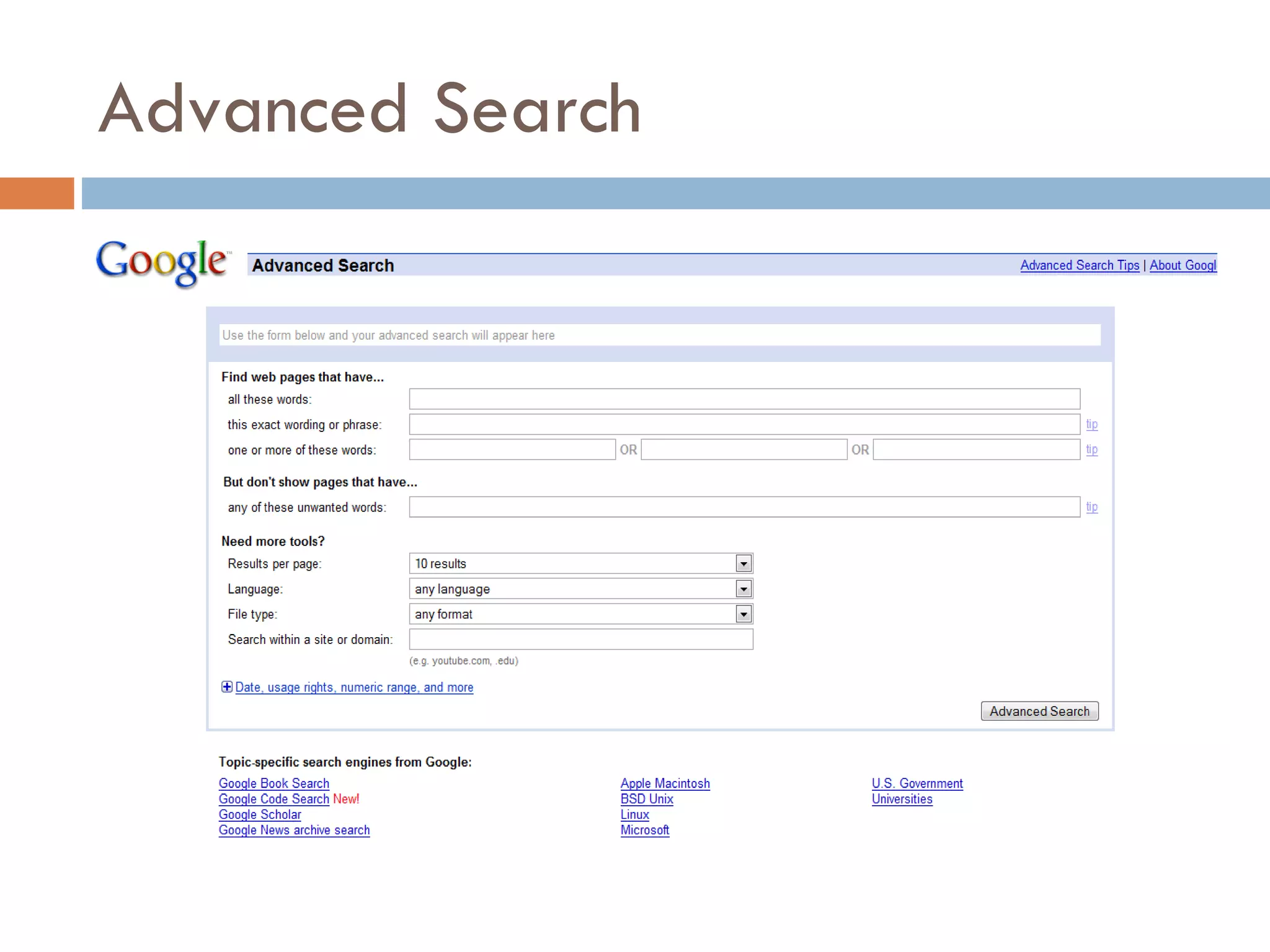Open Microsoft search link
1270x952 pixels.
(645, 830)
